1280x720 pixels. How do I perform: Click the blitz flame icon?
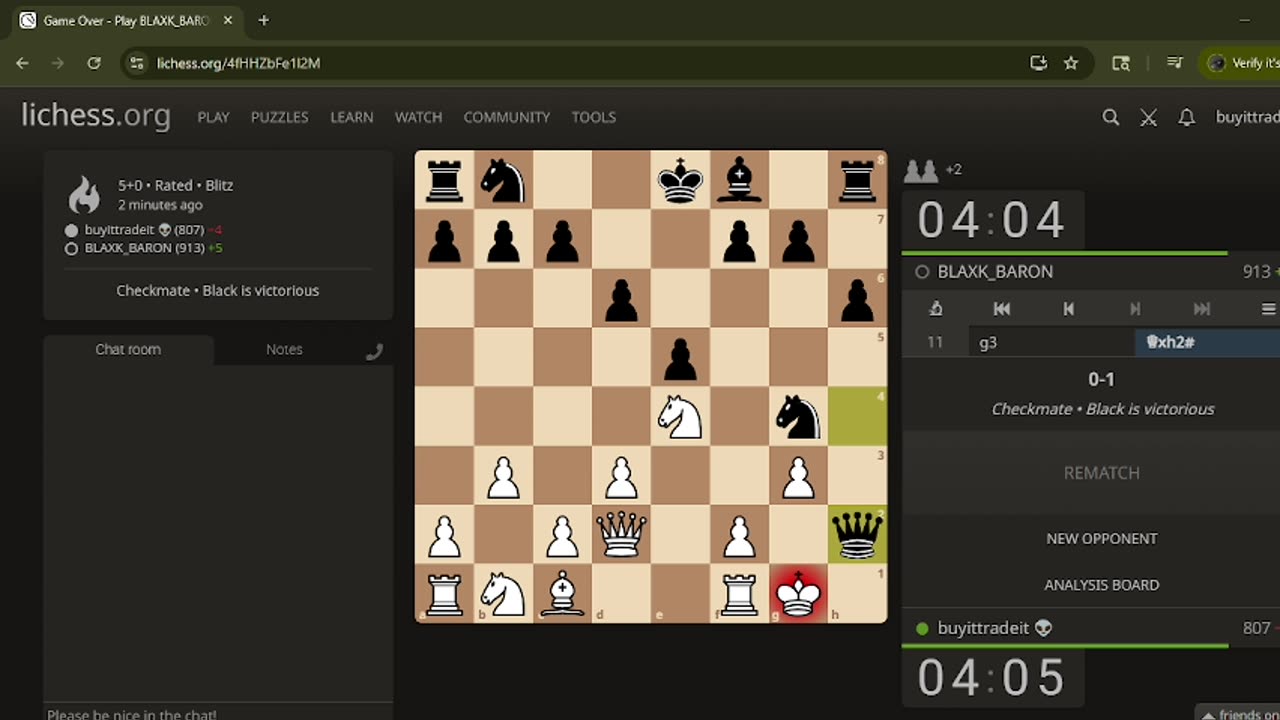point(84,194)
